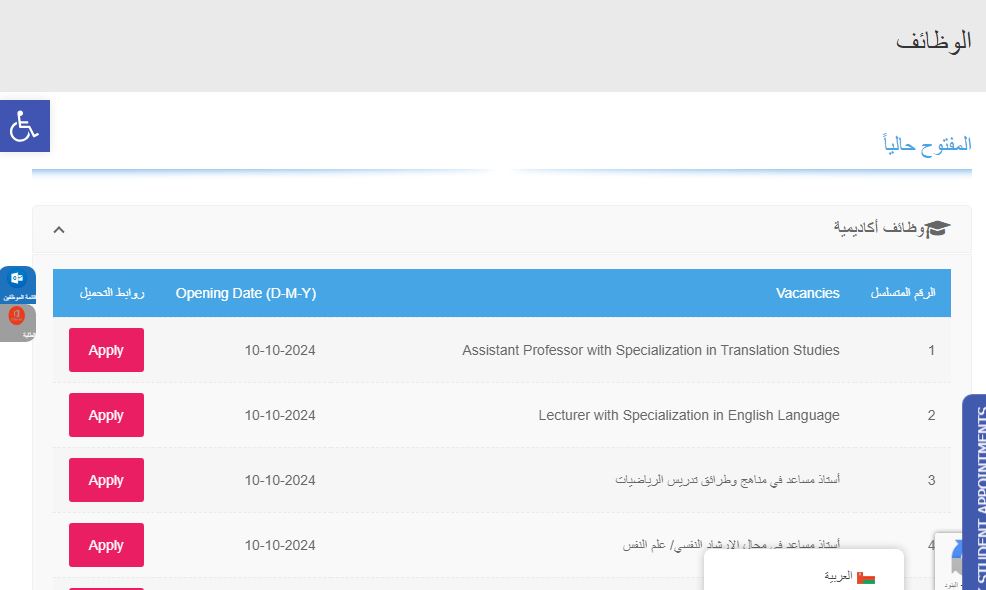
Task: Apply for the fourth listed vacancy
Action: tap(106, 545)
